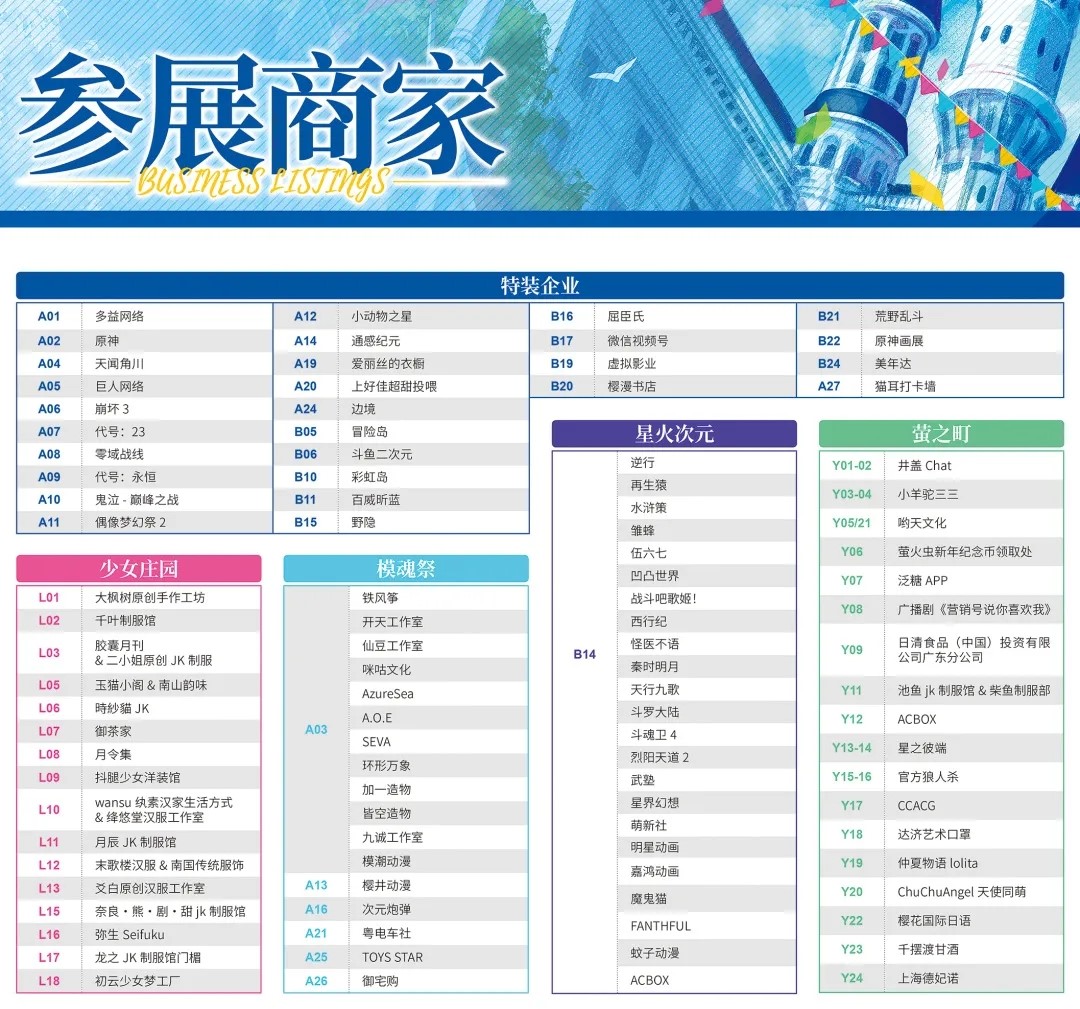This screenshot has width=1080, height=1009.
Task: Click 战斗吧歌姬! entry
Action: point(663,599)
